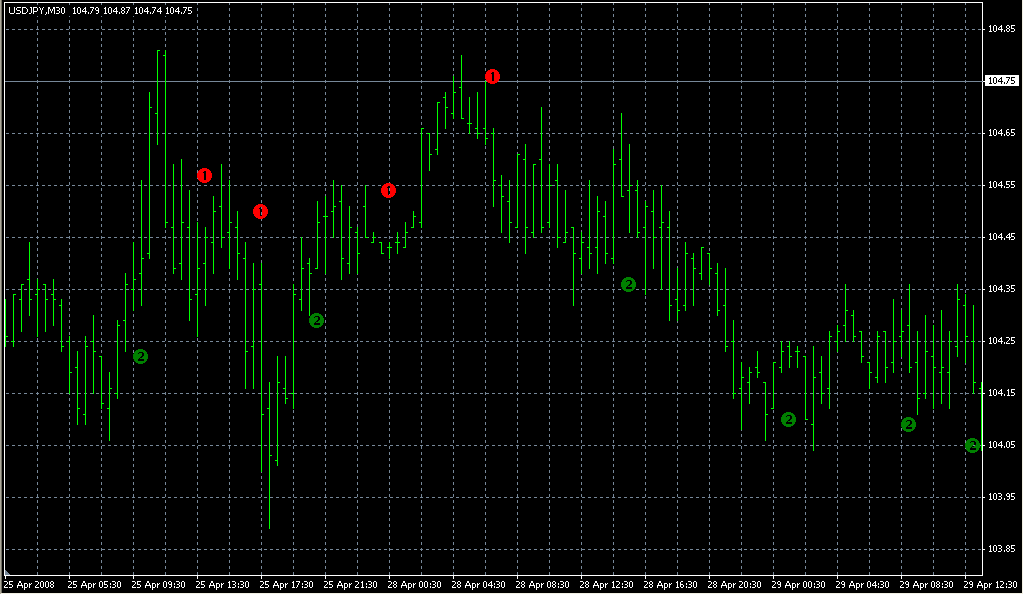1024x594 pixels.
Task: Click the red sell marker near 25 Apr 13:30
Action: point(261,211)
